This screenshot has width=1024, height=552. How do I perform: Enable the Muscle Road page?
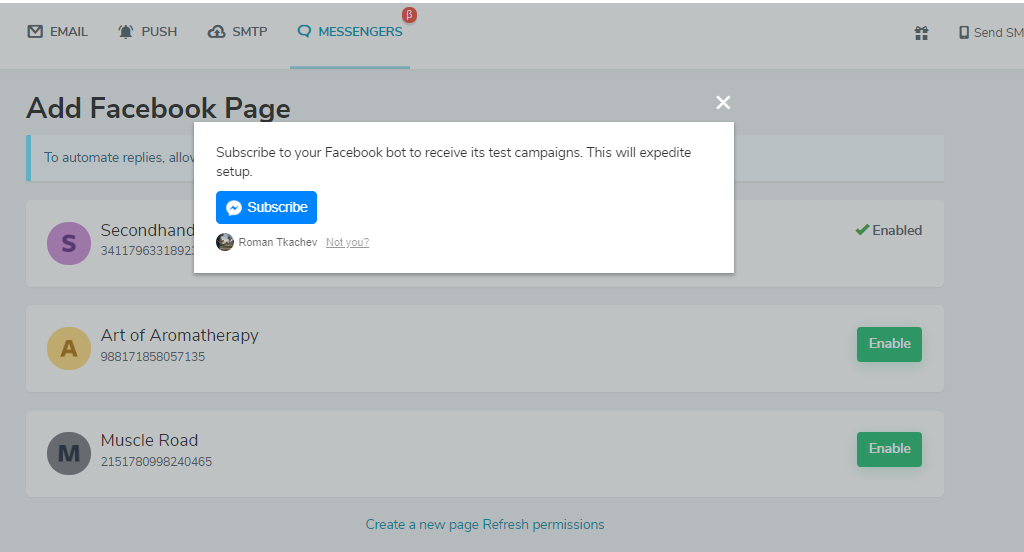(x=889, y=449)
